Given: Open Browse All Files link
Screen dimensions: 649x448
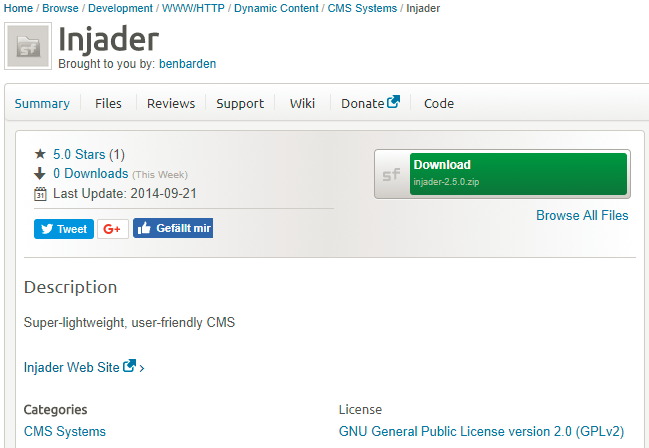Looking at the screenshot, I should click(582, 215).
